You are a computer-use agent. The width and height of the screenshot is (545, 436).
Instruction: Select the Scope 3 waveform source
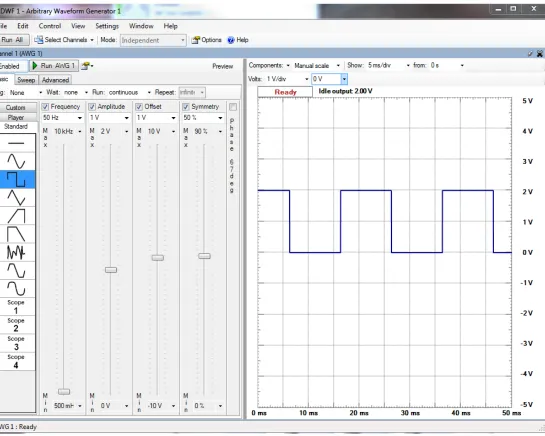(x=16, y=343)
